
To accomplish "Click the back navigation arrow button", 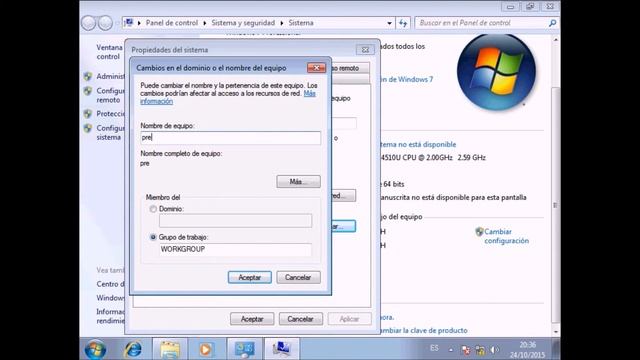I will point(89,23).
